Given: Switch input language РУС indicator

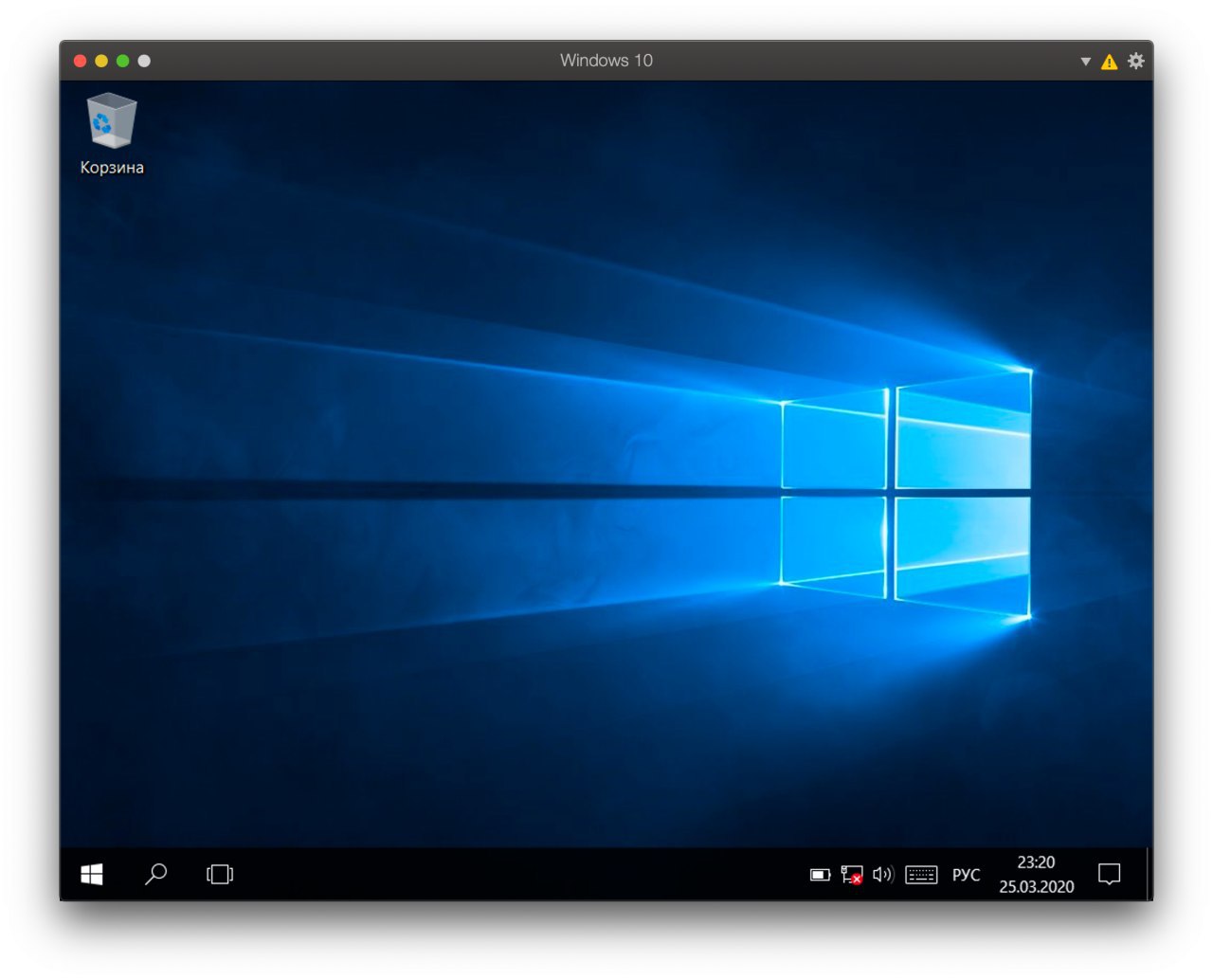Looking at the screenshot, I should click(966, 875).
